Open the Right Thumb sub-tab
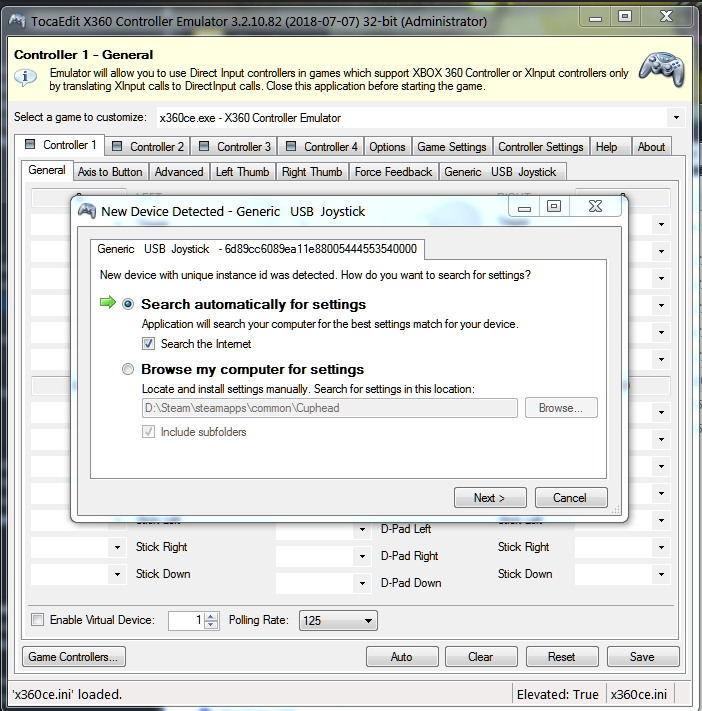 coord(312,172)
